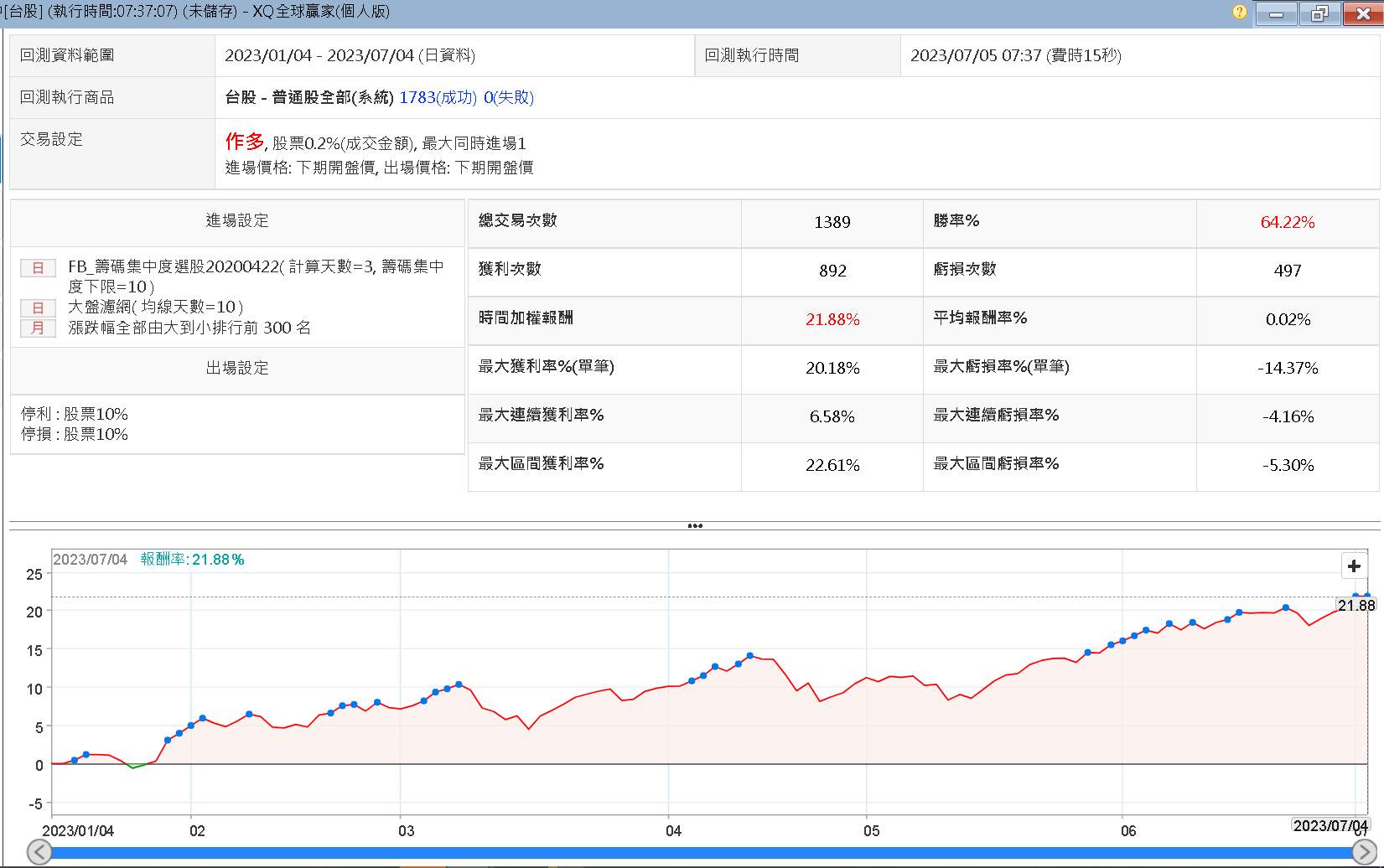Open the 0(失敗) failed symbols link
This screenshot has height=868, width=1384.
508,97
